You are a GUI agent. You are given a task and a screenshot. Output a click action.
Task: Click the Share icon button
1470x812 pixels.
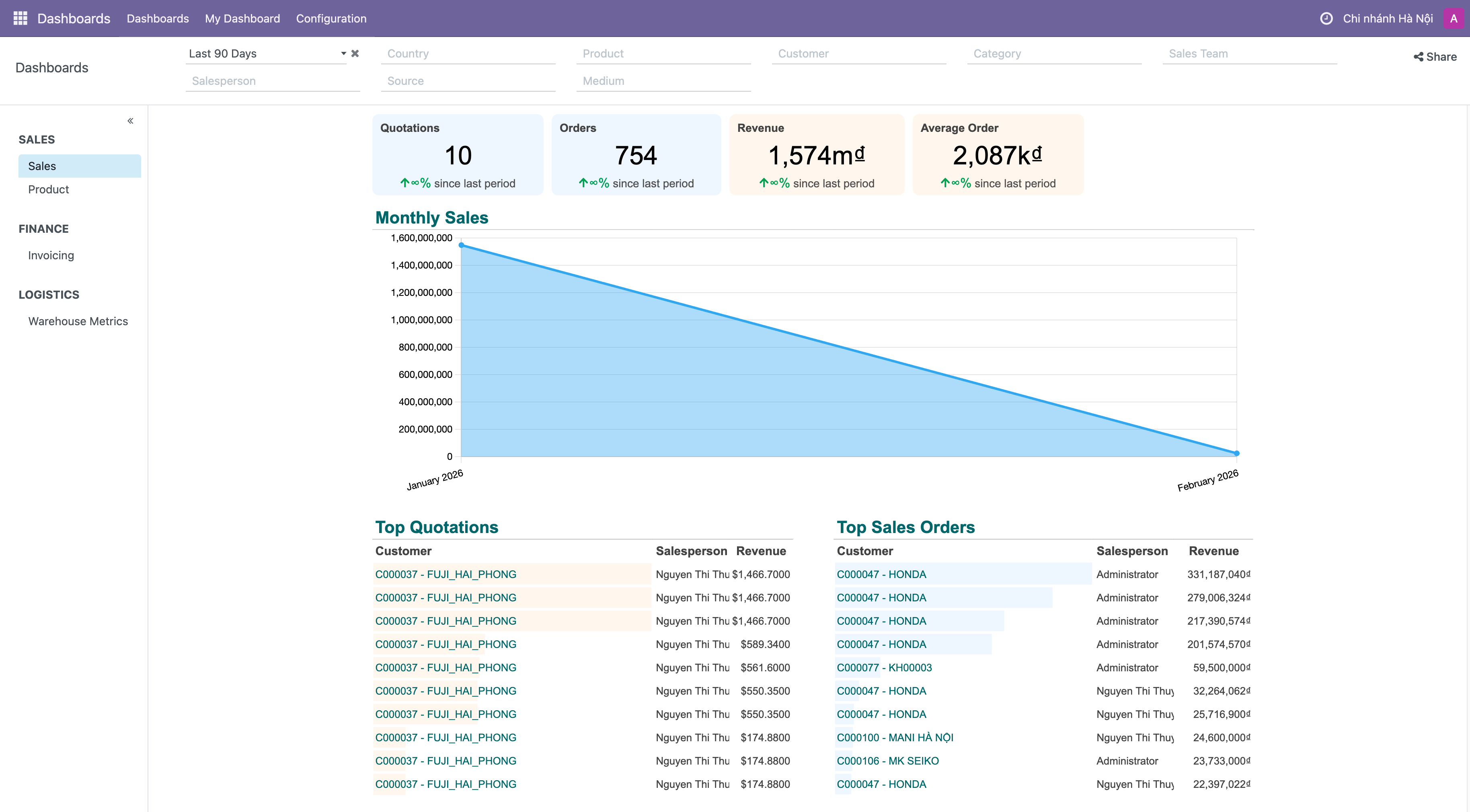click(x=1435, y=57)
